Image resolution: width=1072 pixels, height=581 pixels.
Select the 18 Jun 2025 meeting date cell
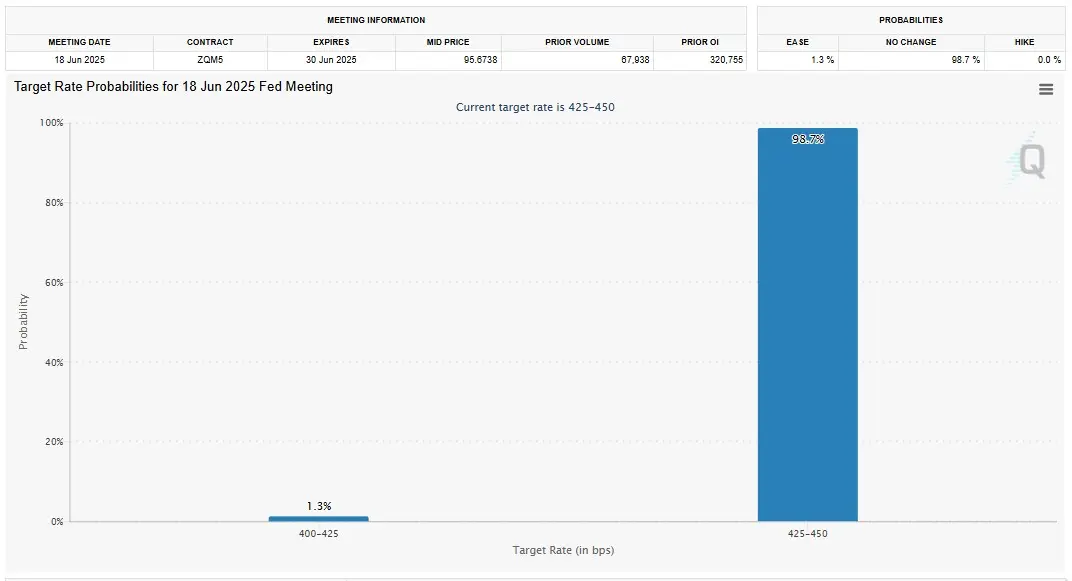(79, 60)
